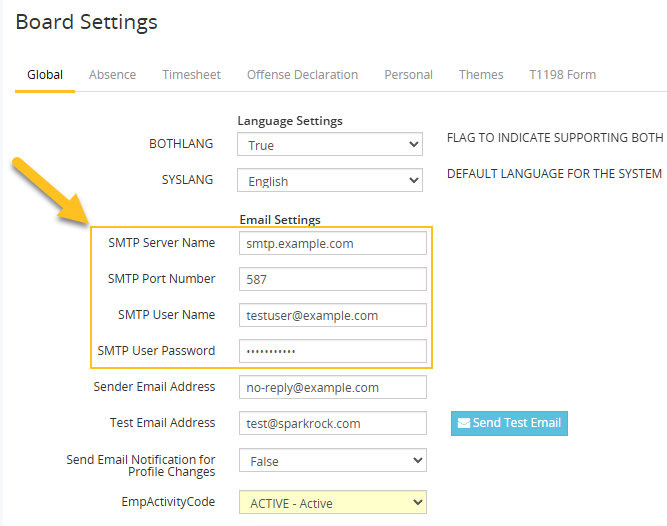
Task: Open the EmpActivityCode dropdown
Action: pyautogui.click(x=332, y=502)
